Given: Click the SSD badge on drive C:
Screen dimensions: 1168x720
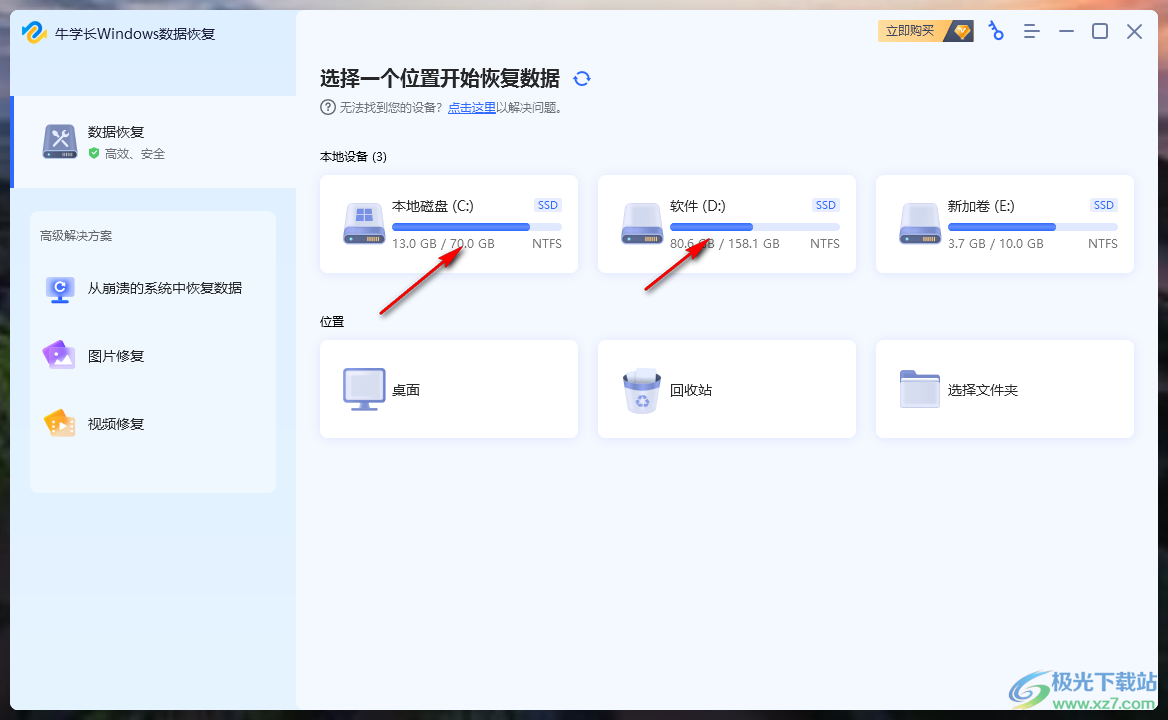Looking at the screenshot, I should [548, 206].
